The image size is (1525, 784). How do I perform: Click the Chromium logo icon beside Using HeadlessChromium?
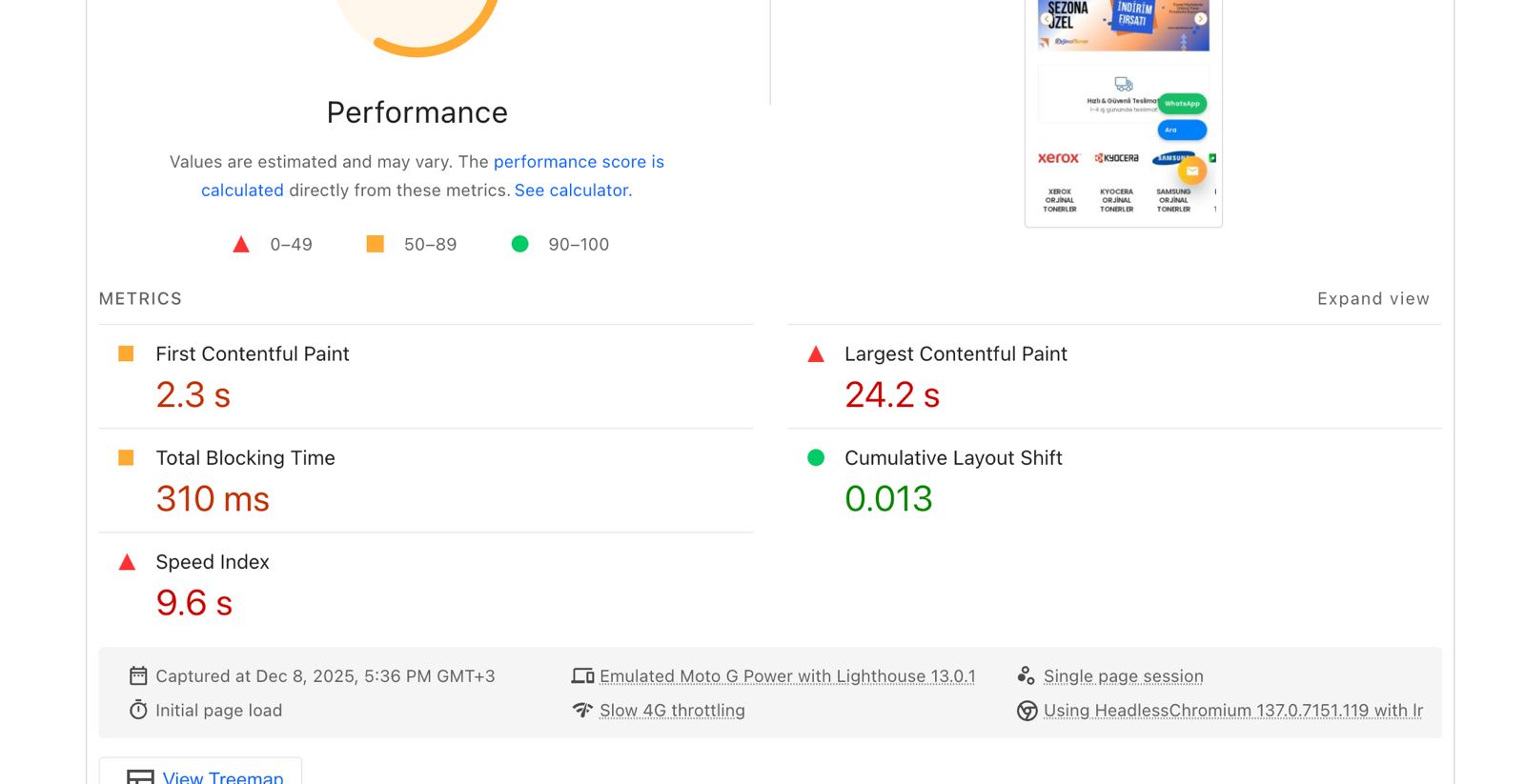[x=1027, y=711]
